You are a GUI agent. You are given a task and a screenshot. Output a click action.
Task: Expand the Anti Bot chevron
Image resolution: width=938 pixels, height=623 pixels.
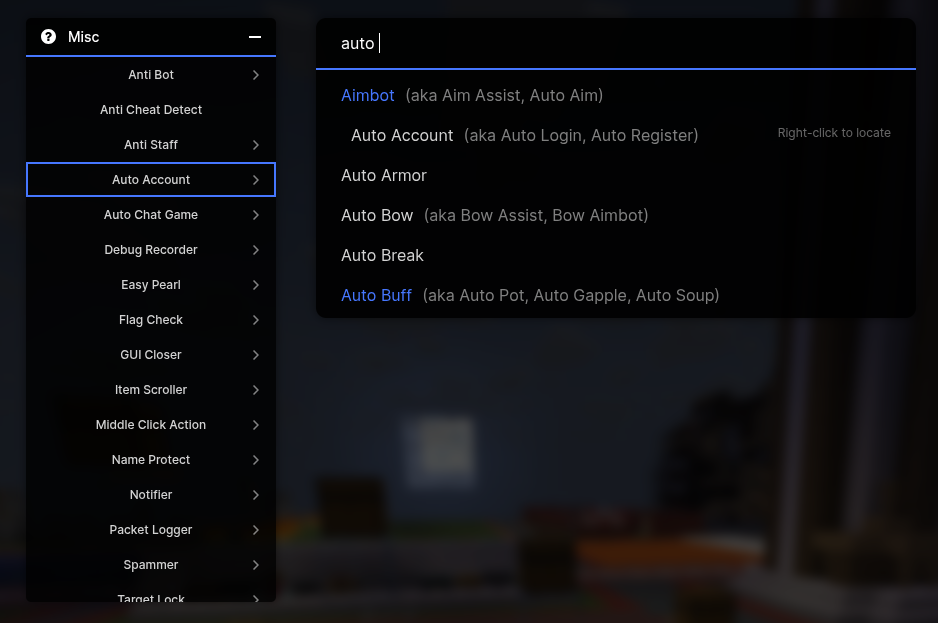255,75
